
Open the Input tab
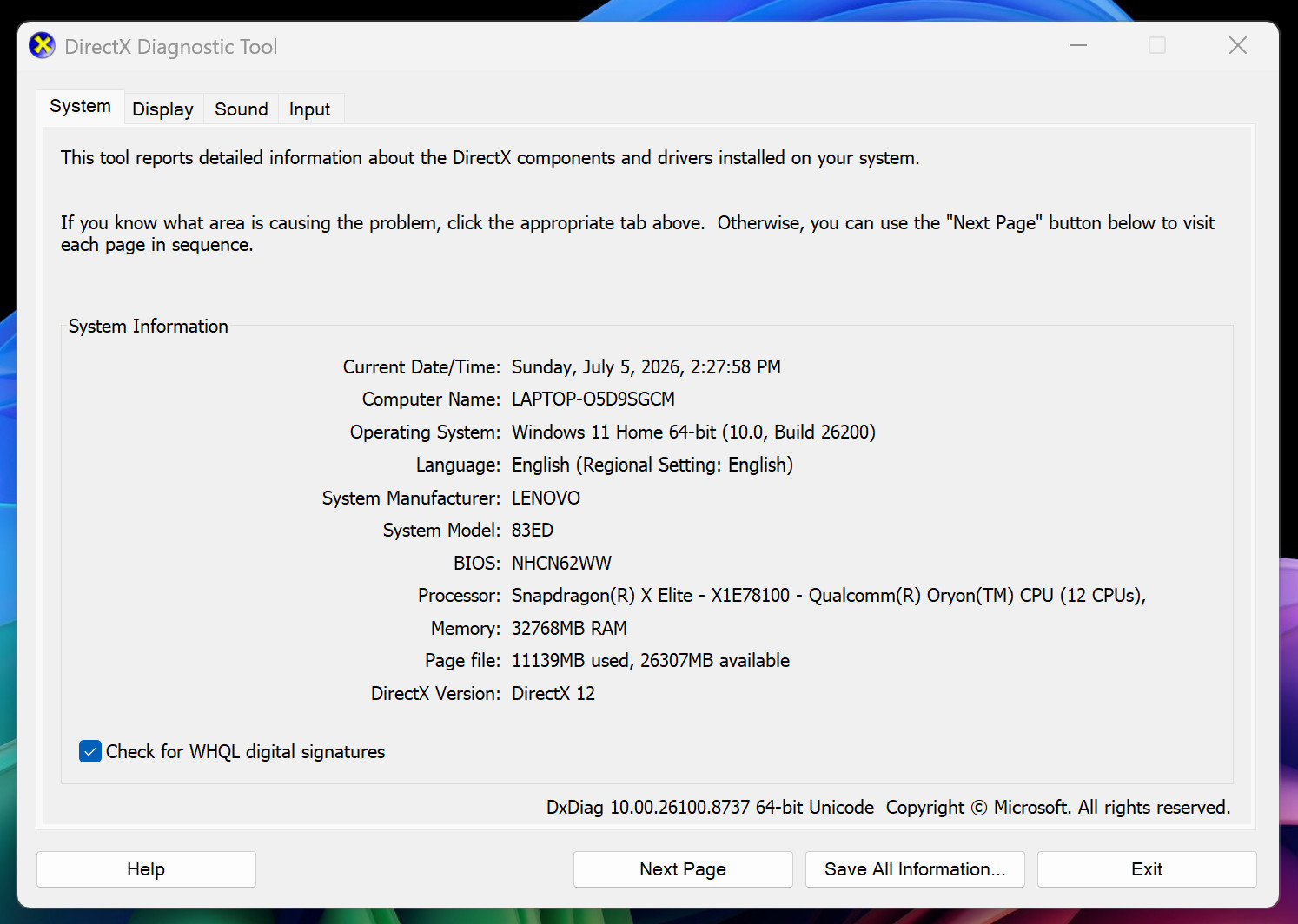click(x=310, y=109)
